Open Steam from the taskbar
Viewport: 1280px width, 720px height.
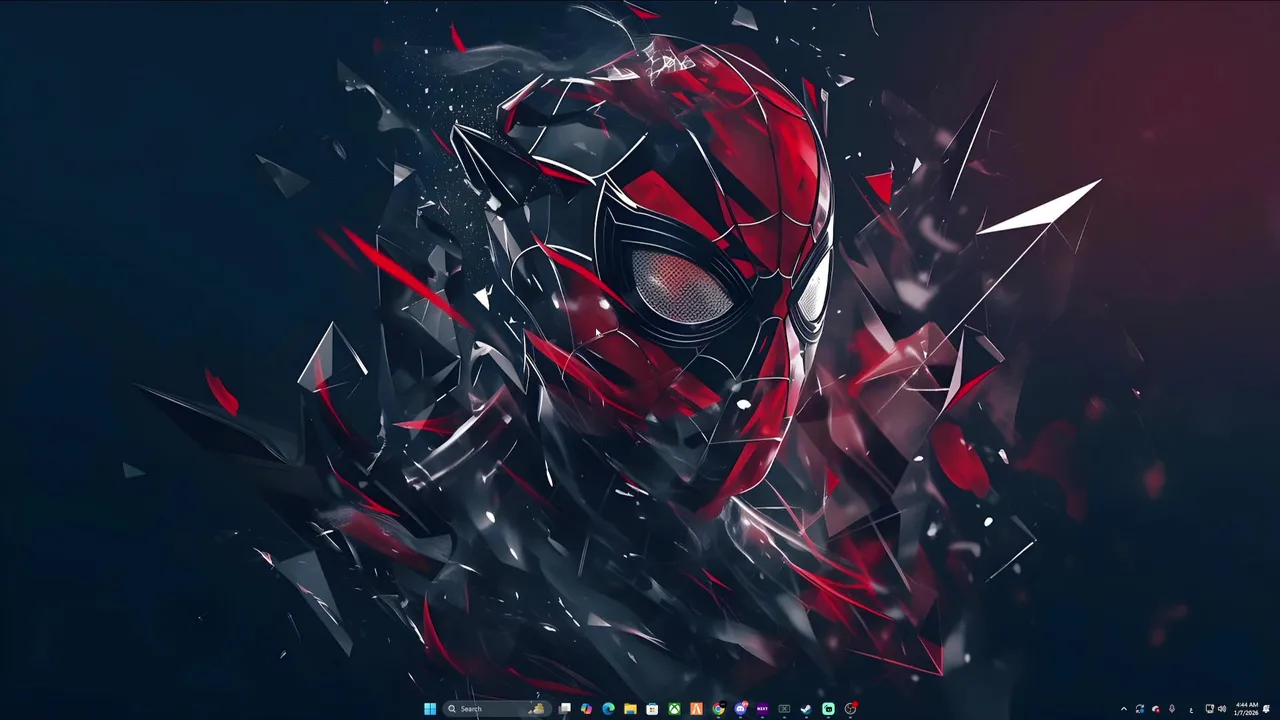pos(806,709)
